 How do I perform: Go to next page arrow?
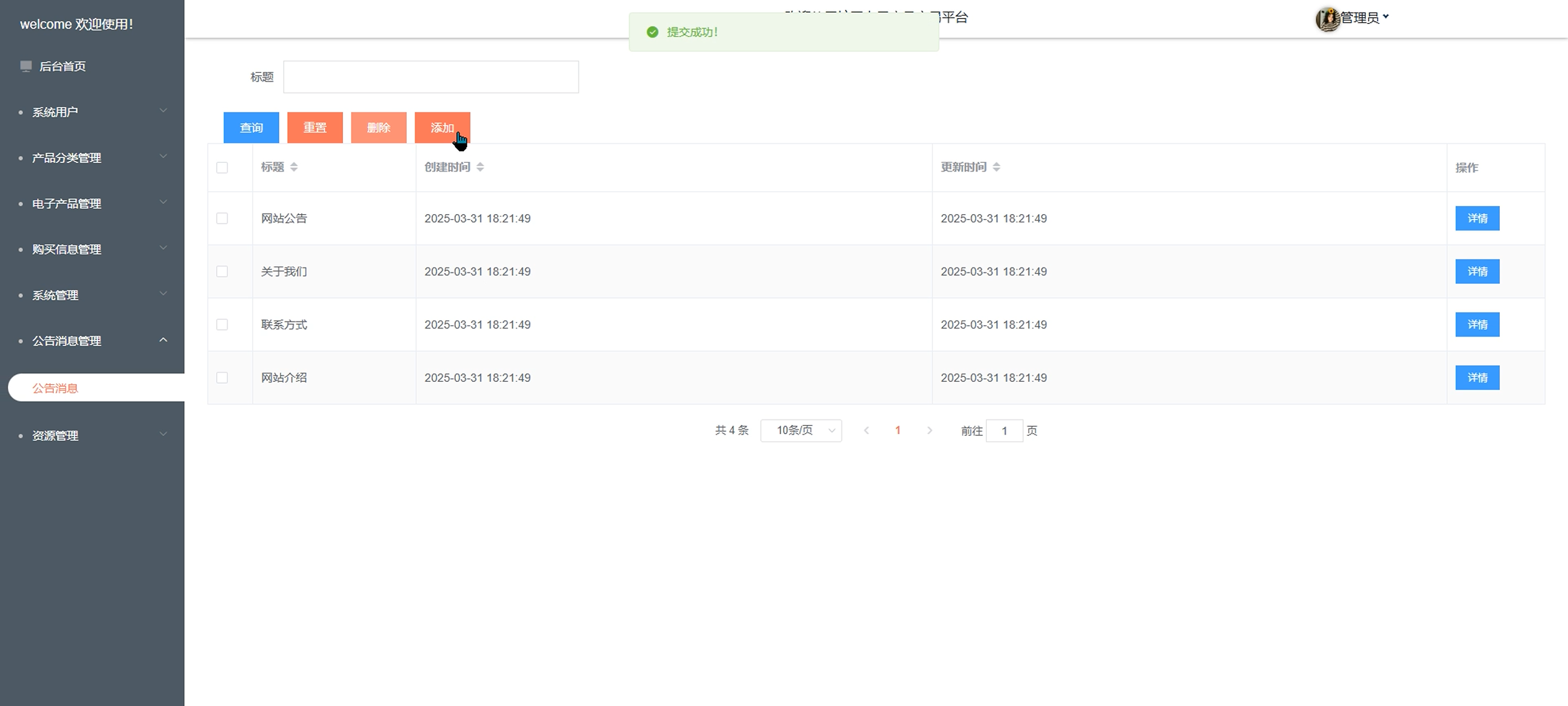930,430
